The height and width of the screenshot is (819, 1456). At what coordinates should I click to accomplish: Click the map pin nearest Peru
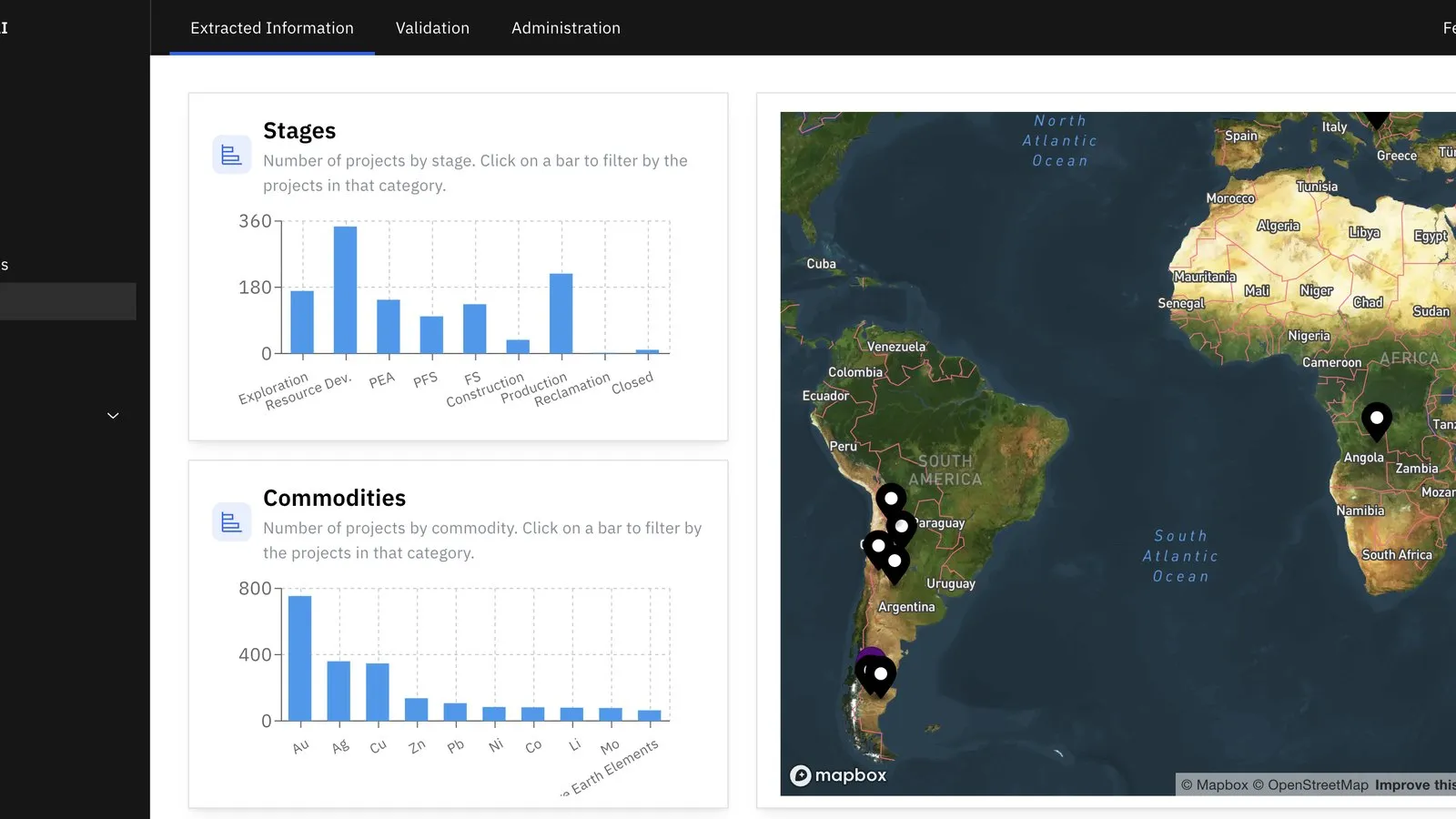(891, 501)
